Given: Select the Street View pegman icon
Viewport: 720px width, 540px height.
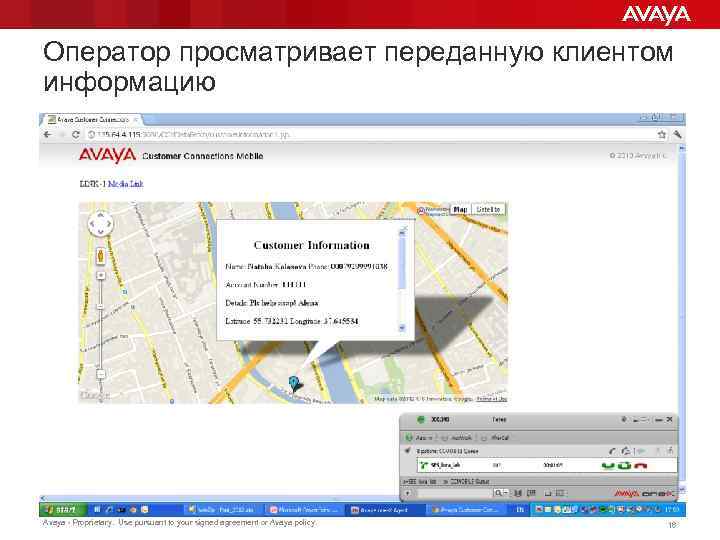Looking at the screenshot, I should tap(100, 256).
